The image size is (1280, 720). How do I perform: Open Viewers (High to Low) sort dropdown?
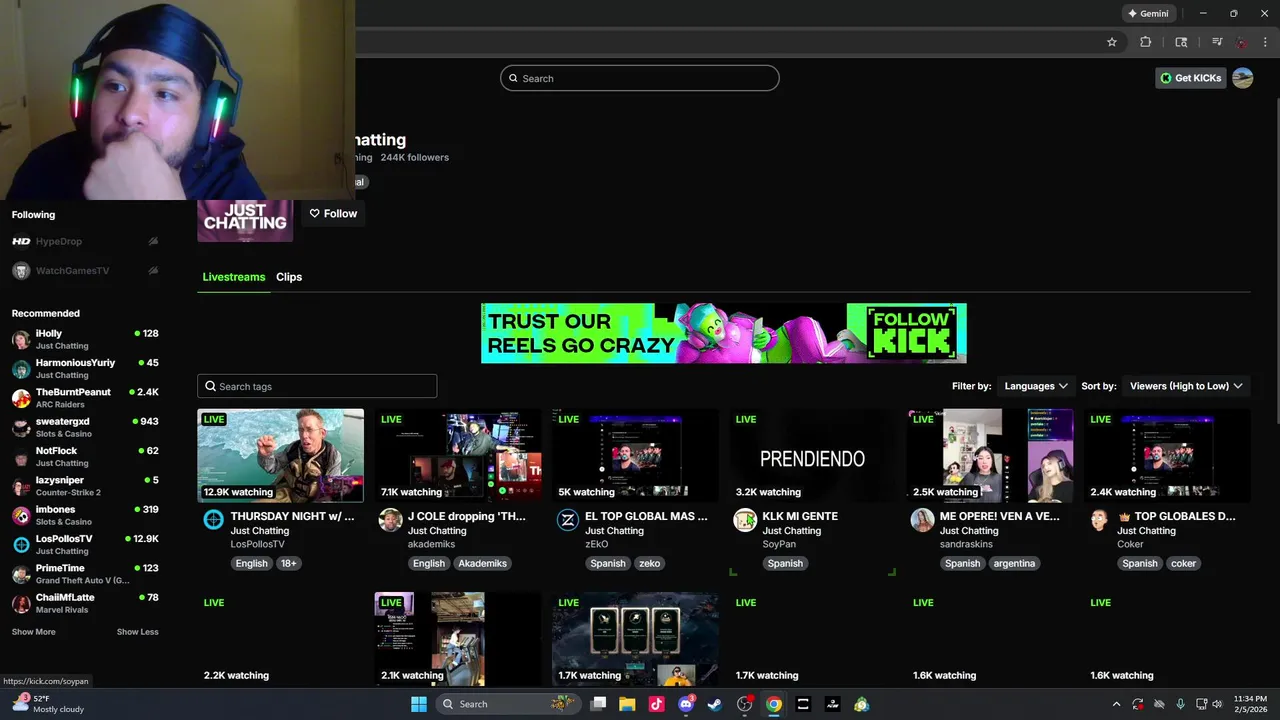point(1186,386)
